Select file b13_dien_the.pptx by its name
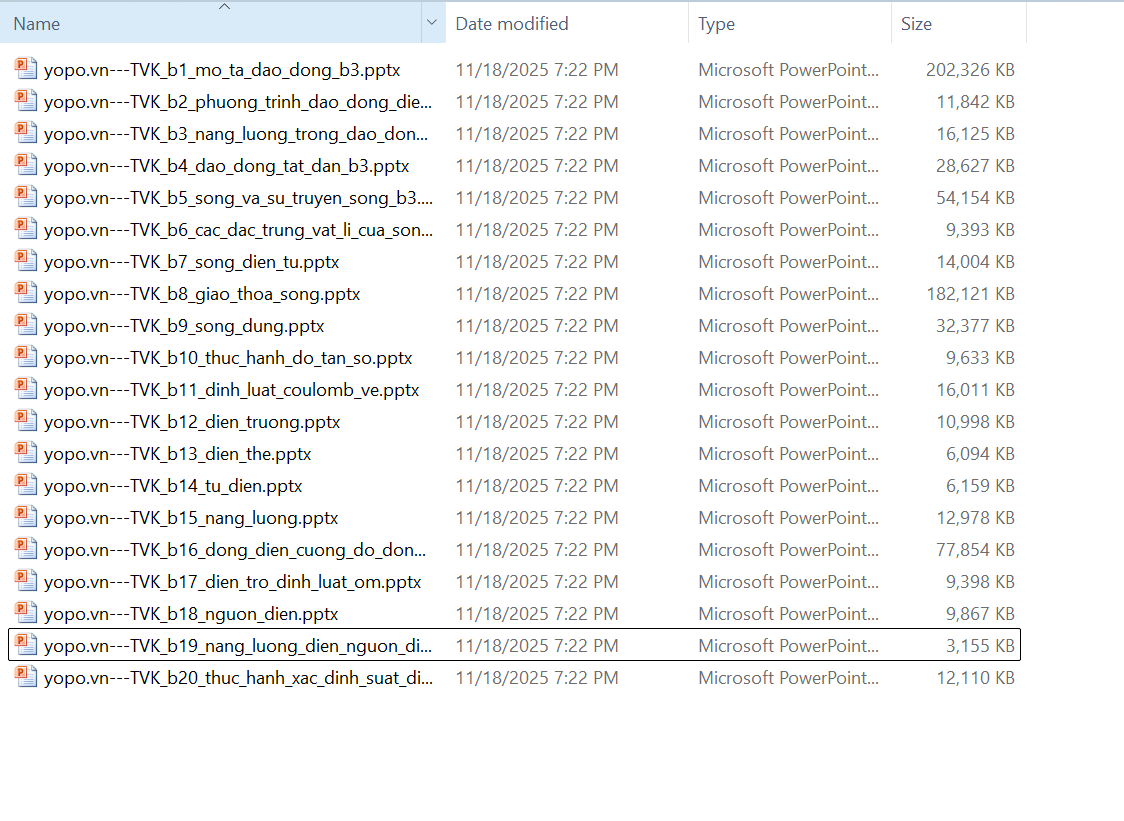Image resolution: width=1124 pixels, height=821 pixels. click(177, 454)
